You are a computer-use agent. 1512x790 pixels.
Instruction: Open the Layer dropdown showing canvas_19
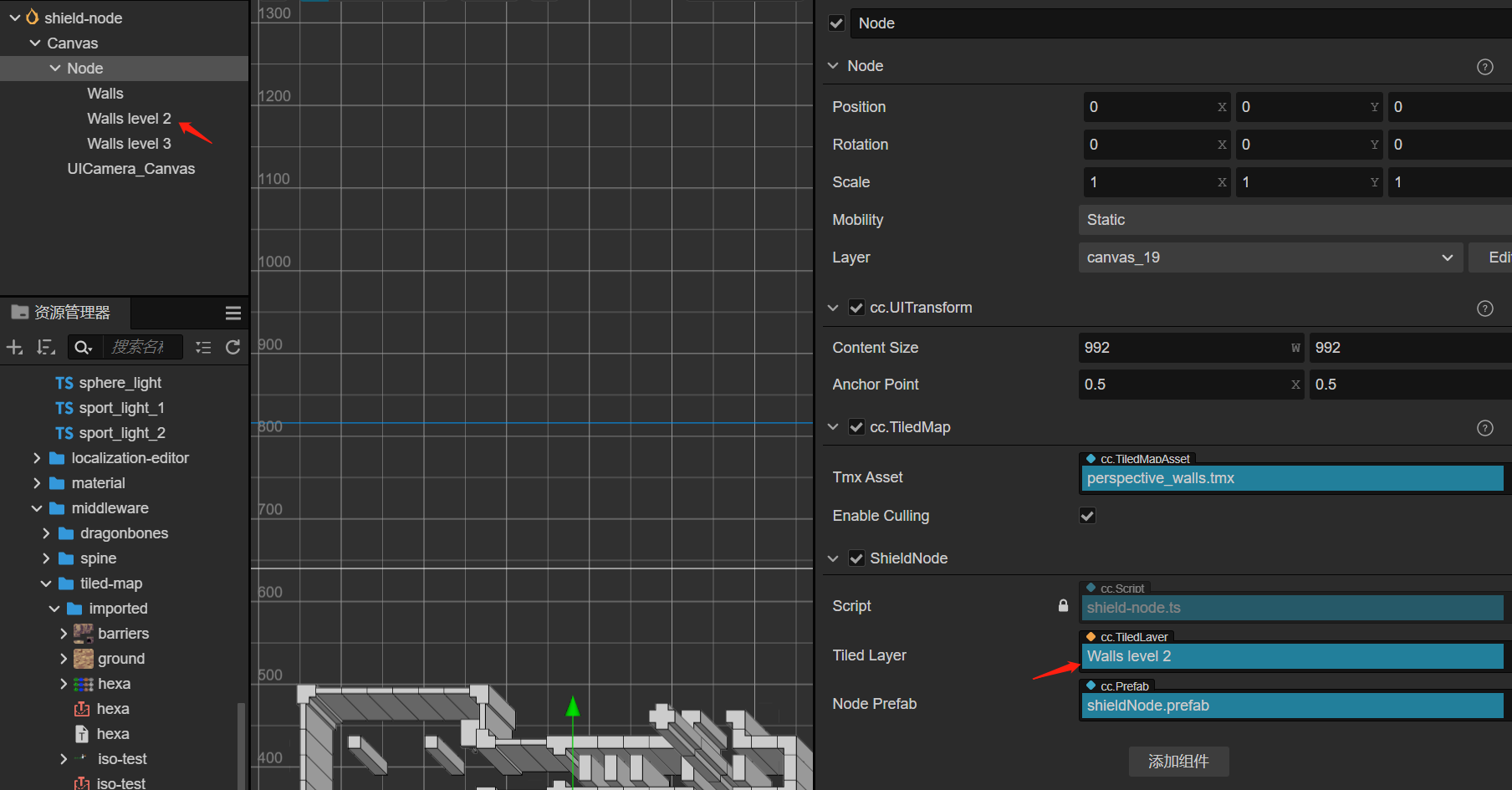[1270, 257]
